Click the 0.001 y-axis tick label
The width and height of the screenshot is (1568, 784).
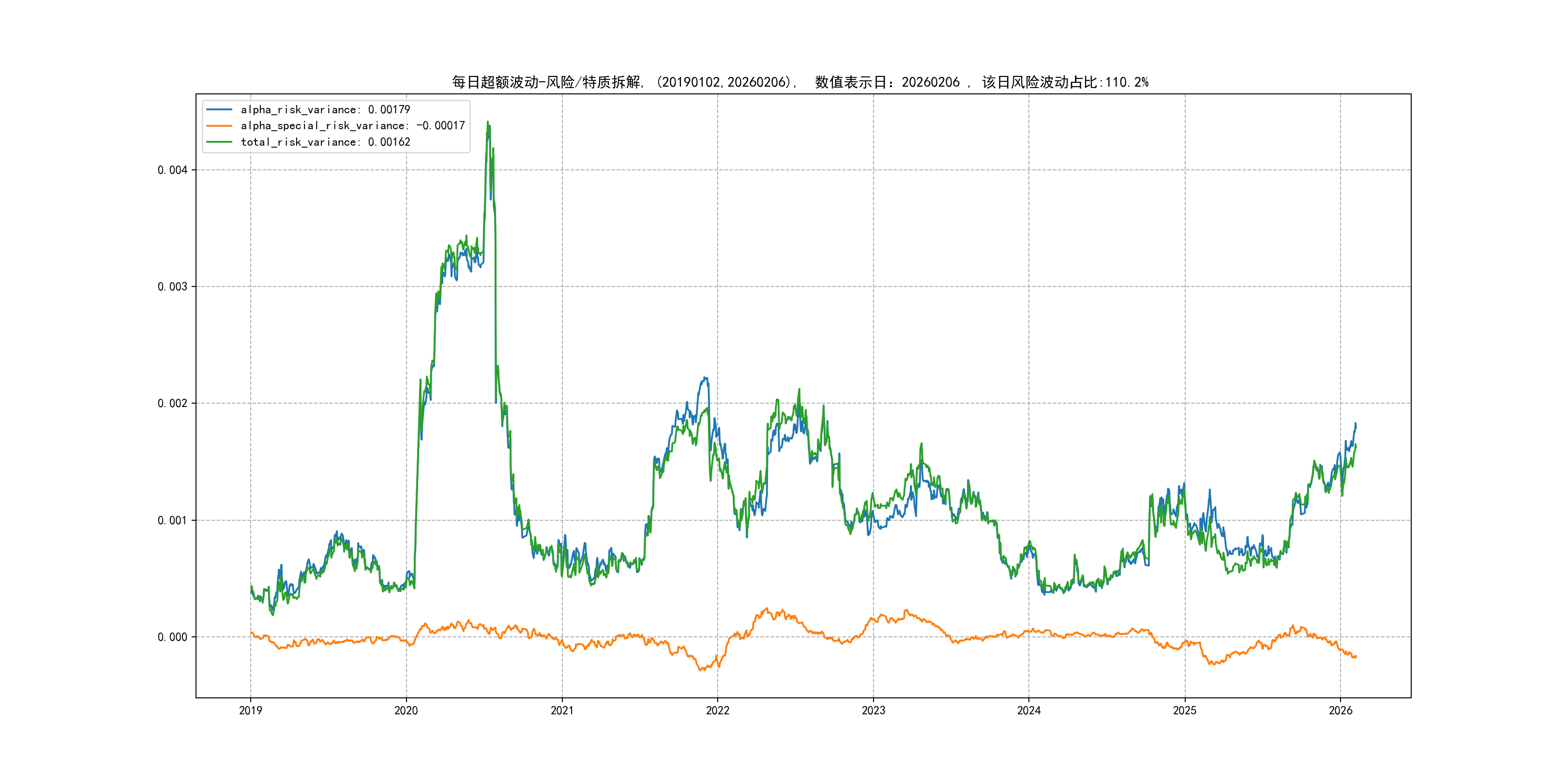pos(172,520)
